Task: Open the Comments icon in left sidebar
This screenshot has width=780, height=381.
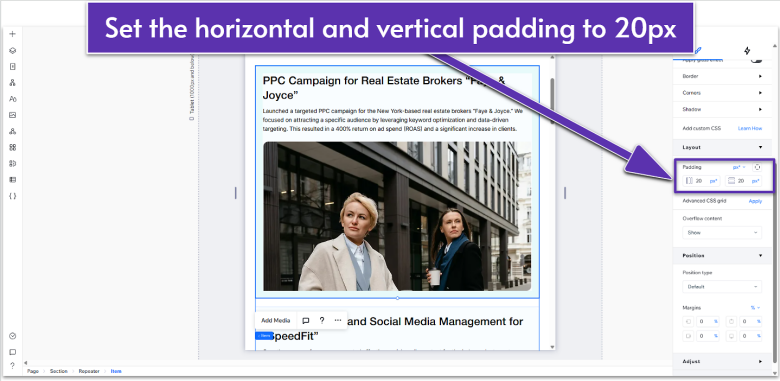Action: tap(13, 352)
